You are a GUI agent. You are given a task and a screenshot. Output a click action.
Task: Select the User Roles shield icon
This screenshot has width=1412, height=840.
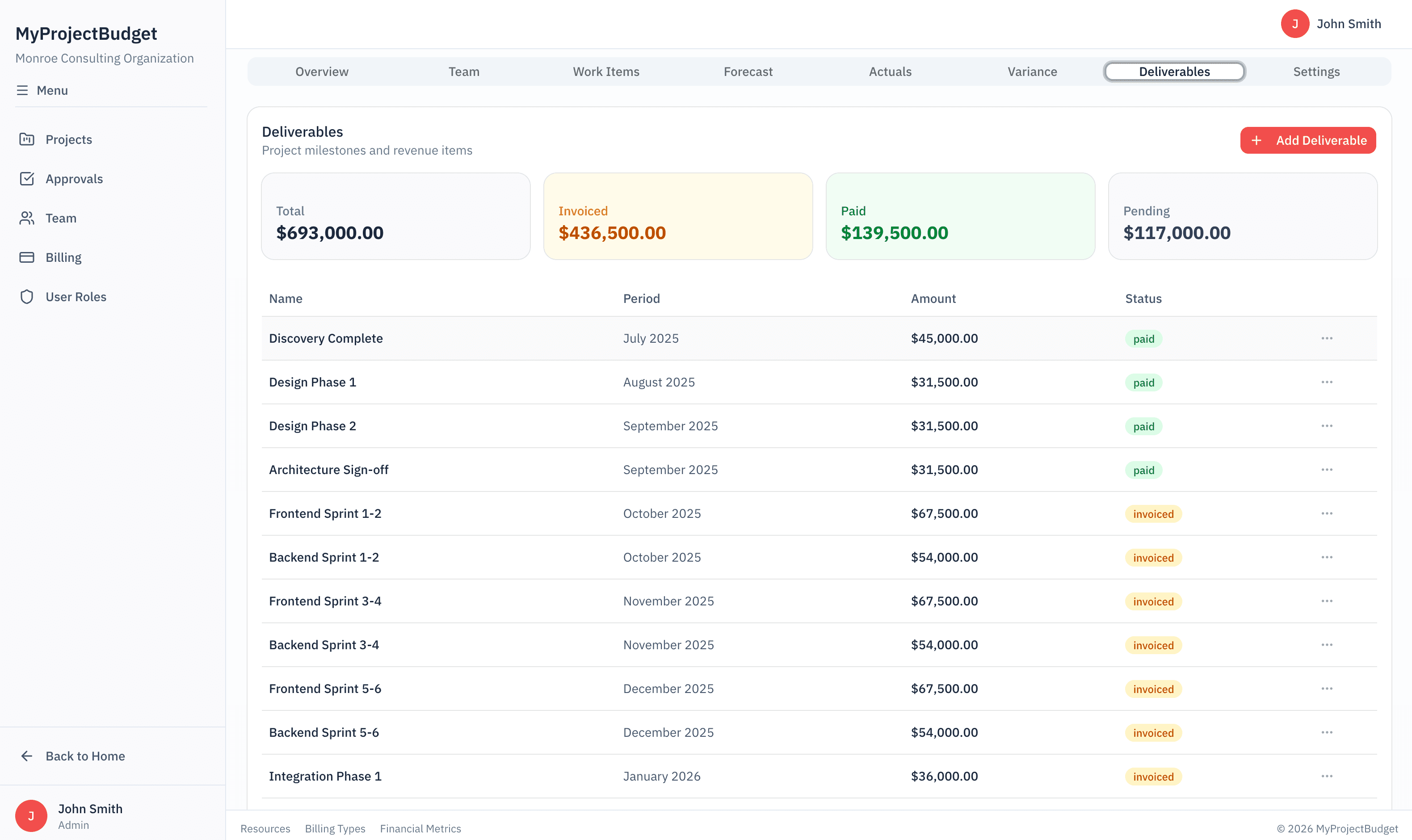click(x=27, y=296)
